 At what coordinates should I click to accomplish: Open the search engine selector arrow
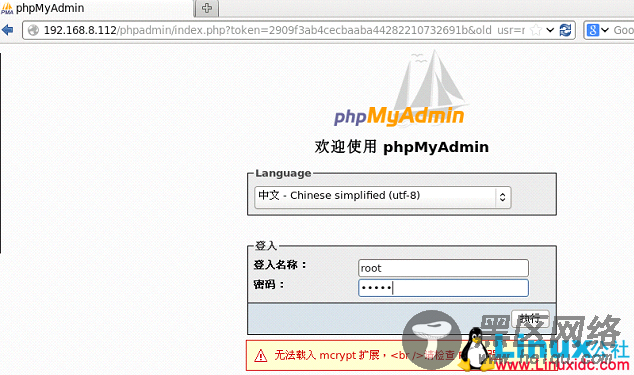[605, 30]
